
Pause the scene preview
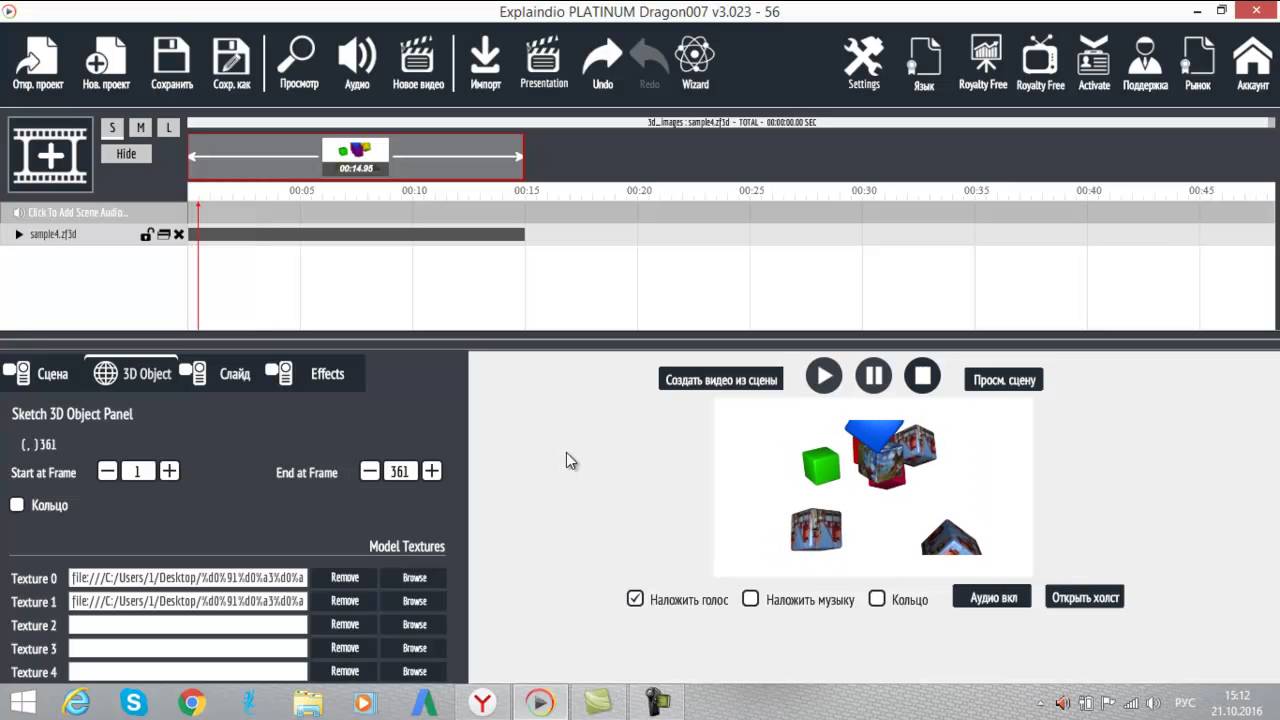point(873,376)
